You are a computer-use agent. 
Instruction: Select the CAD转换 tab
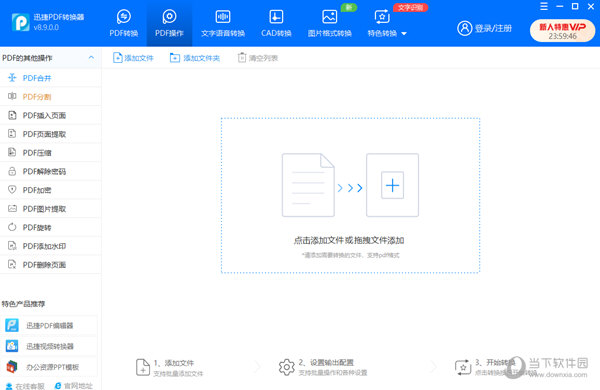276,24
